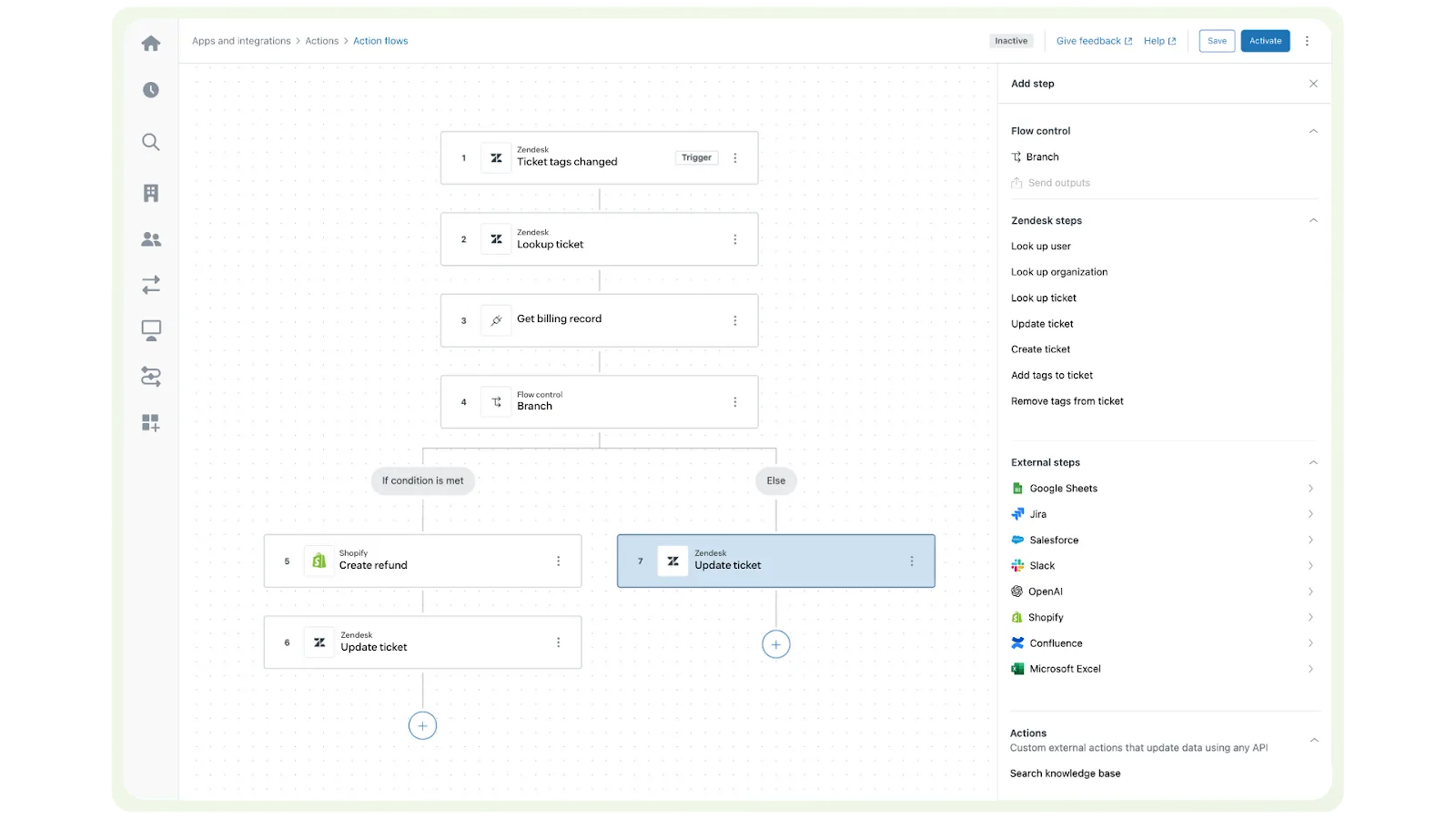This screenshot has height=819, width=1456.
Task: Collapse the Zendesk steps section
Action: tap(1313, 220)
